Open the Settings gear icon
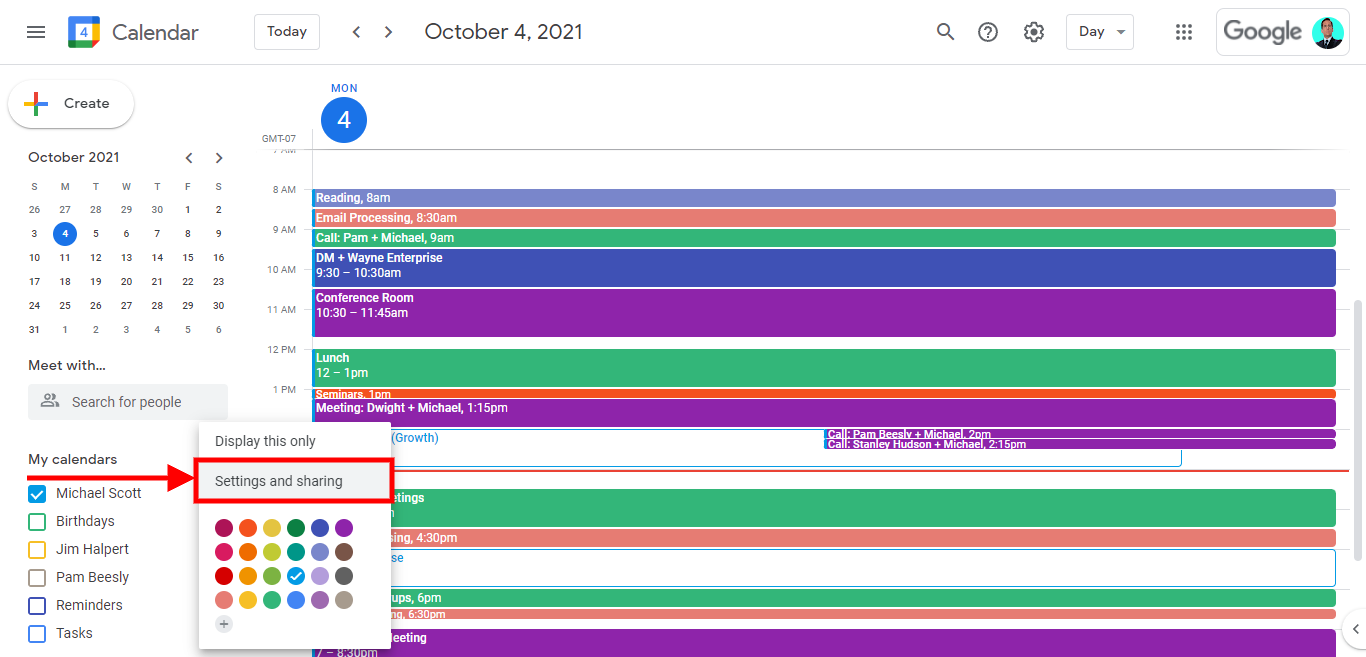The height and width of the screenshot is (657, 1366). [1033, 31]
